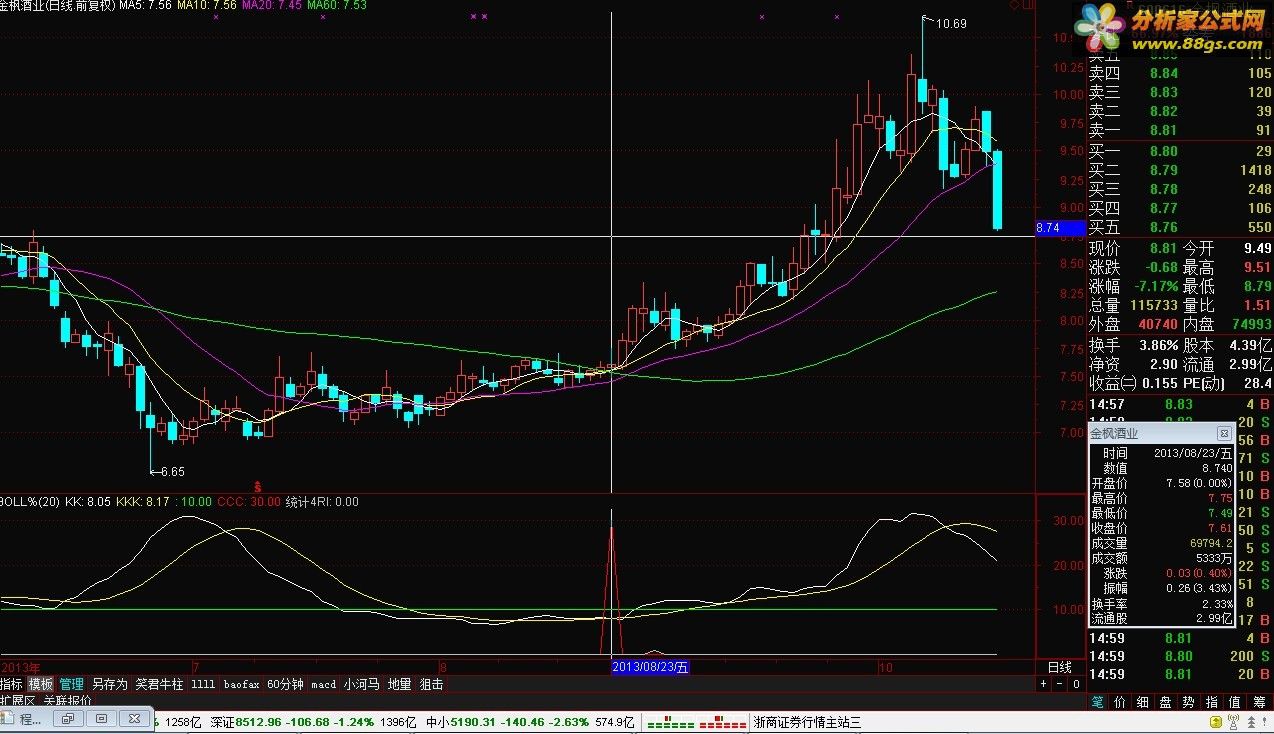Click the 卖四 8.84 ask row
Viewport: 1274px width, 734px height.
1180,73
